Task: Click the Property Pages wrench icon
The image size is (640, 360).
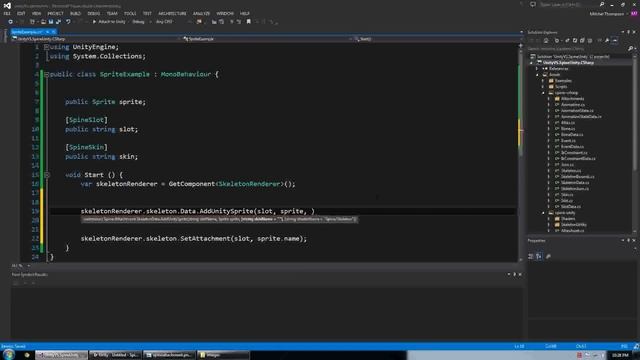Action: point(548,256)
